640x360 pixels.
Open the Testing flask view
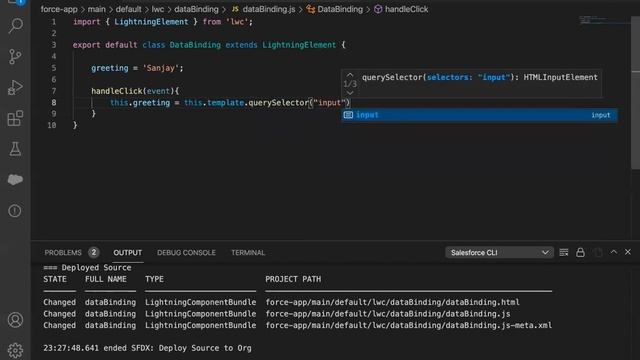coord(15,149)
